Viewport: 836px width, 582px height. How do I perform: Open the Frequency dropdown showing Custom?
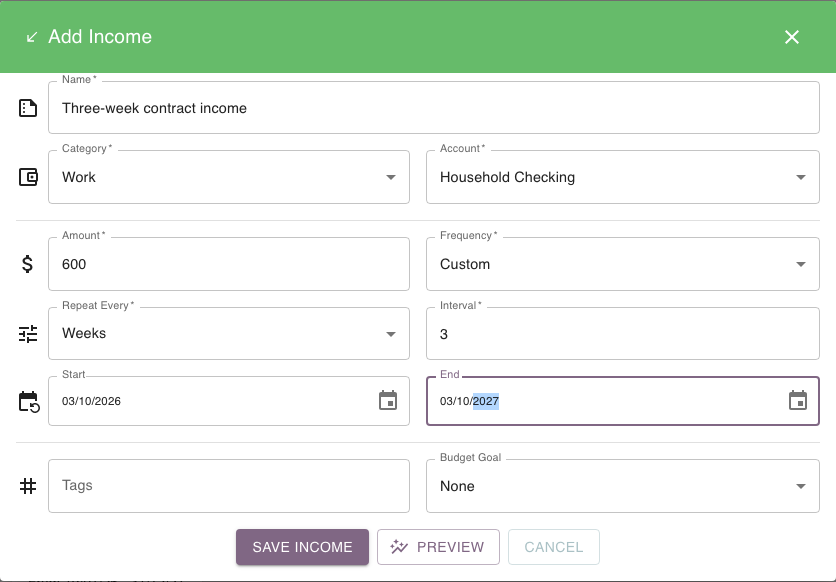623,264
